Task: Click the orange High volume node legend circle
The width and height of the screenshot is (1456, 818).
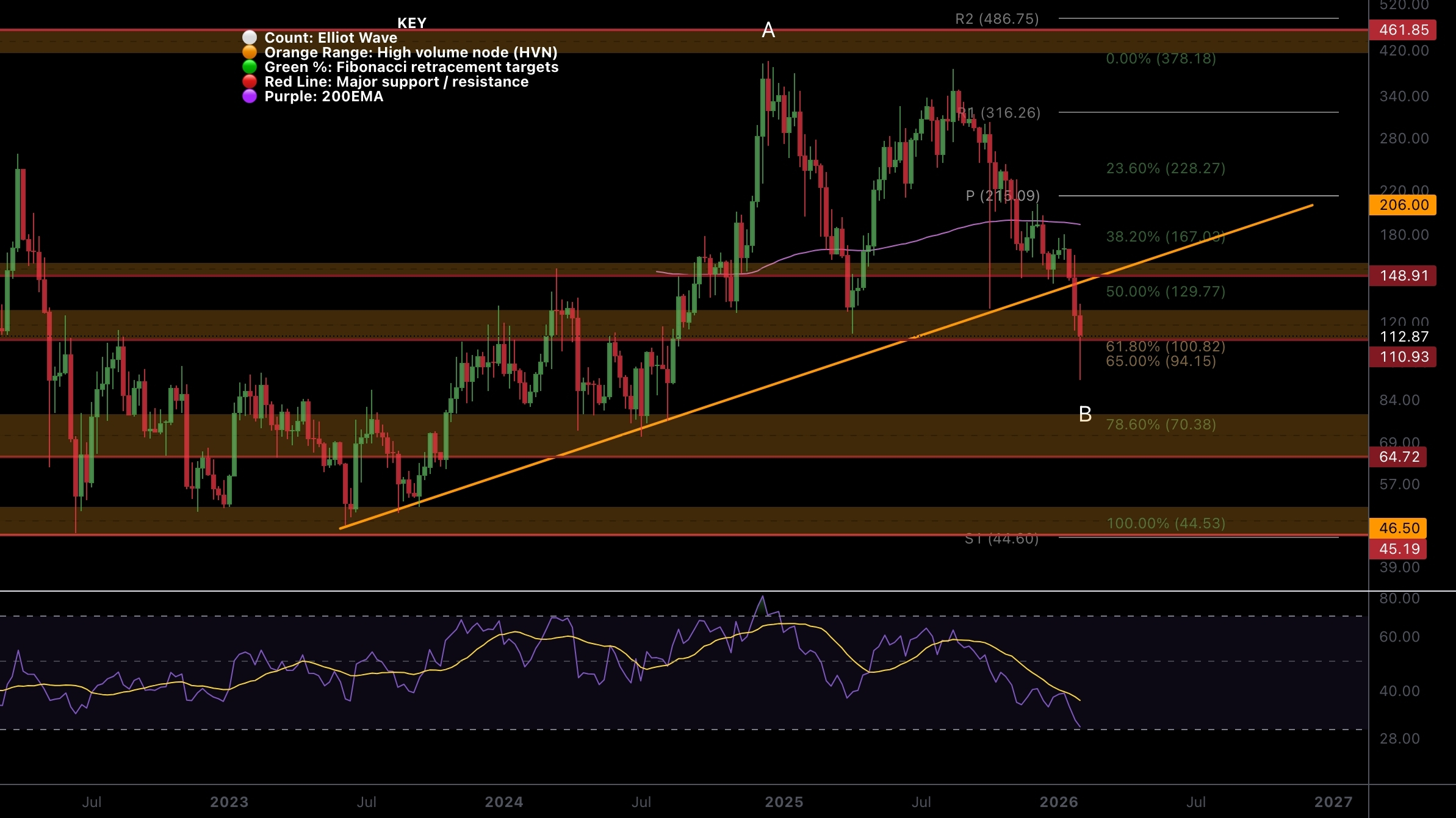Action: [249, 52]
